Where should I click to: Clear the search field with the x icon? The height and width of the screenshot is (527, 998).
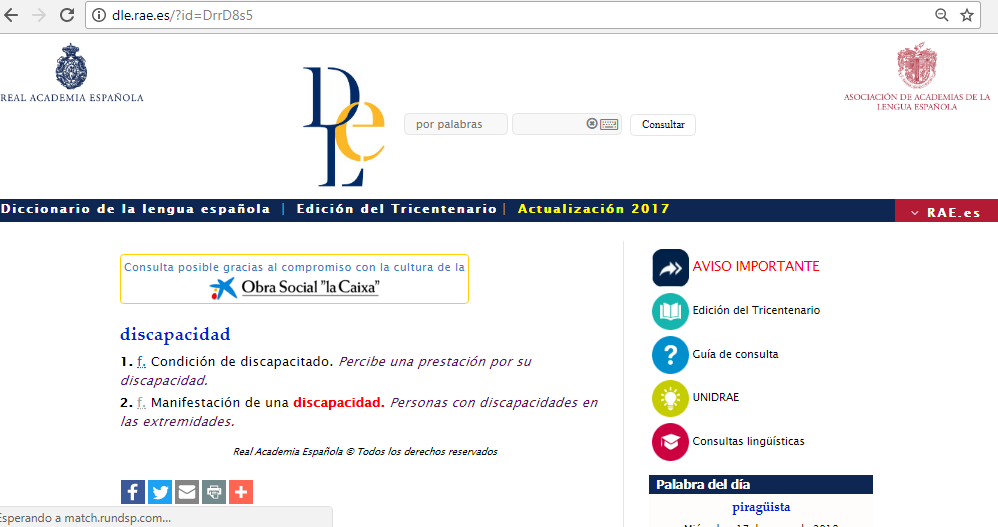592,123
